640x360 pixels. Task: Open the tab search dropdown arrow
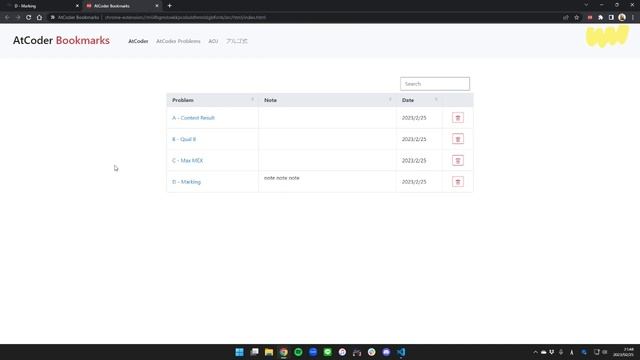point(586,5)
